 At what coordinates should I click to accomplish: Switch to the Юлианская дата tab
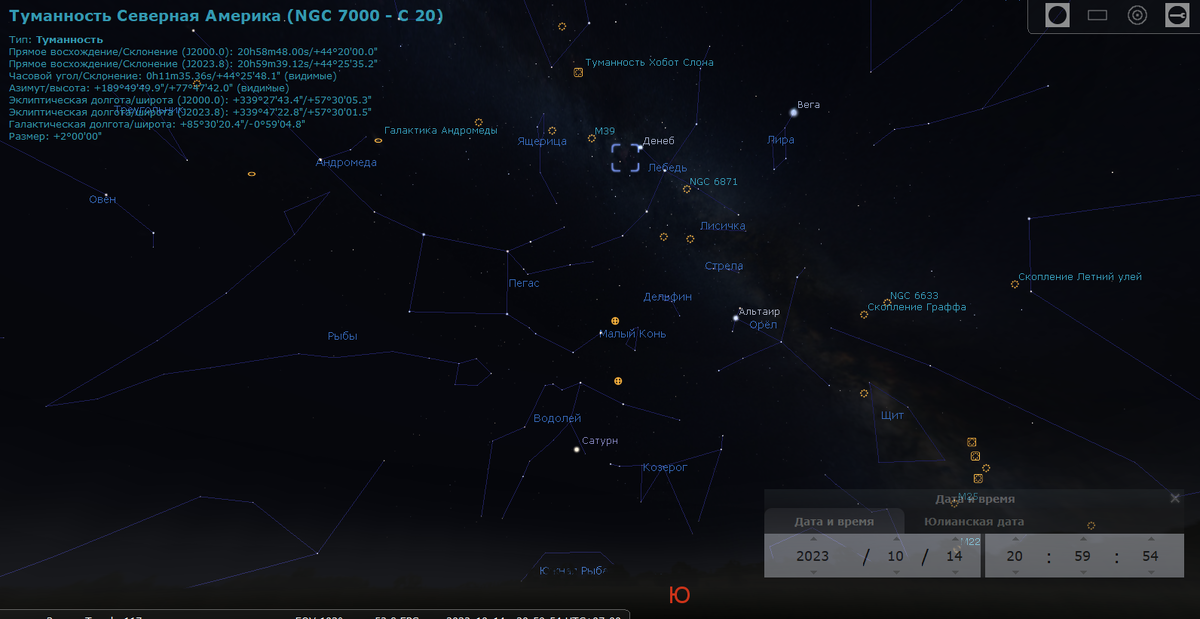[974, 521]
